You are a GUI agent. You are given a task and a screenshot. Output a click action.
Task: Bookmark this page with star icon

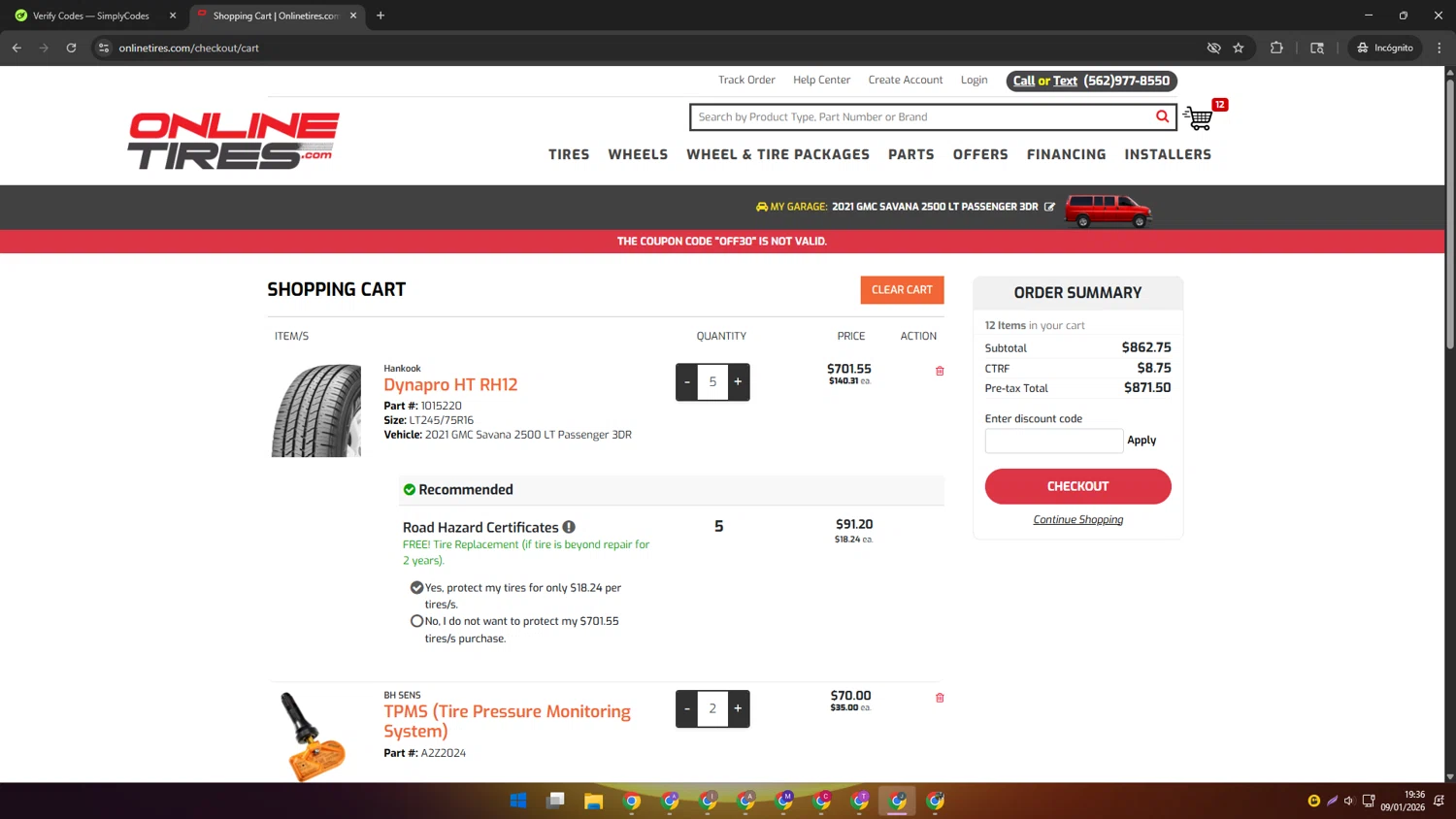1239,48
